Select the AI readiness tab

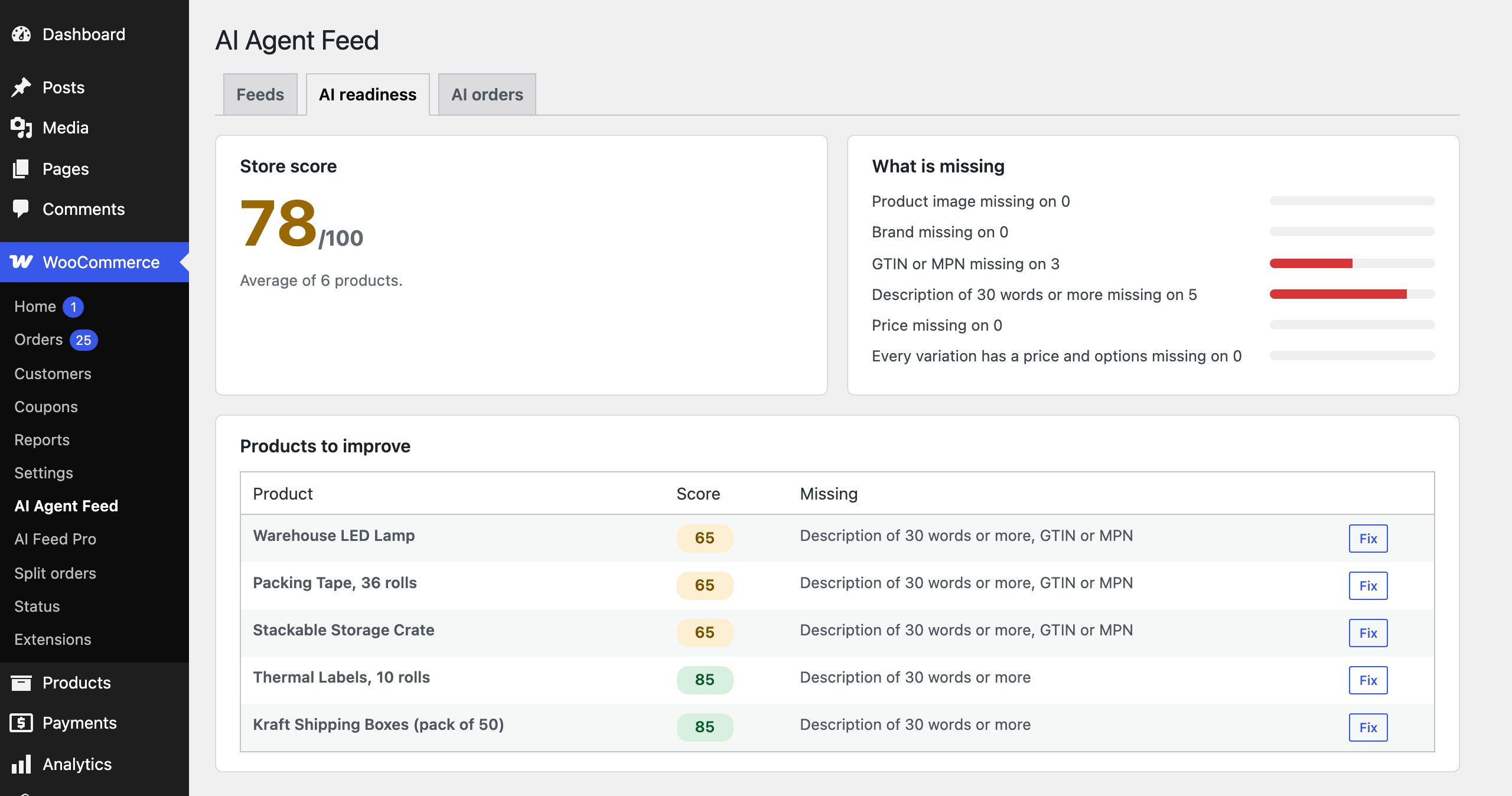pyautogui.click(x=367, y=94)
